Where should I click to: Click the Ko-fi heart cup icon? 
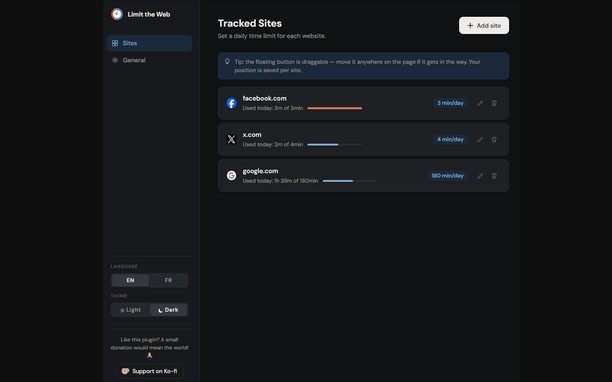pyautogui.click(x=125, y=371)
